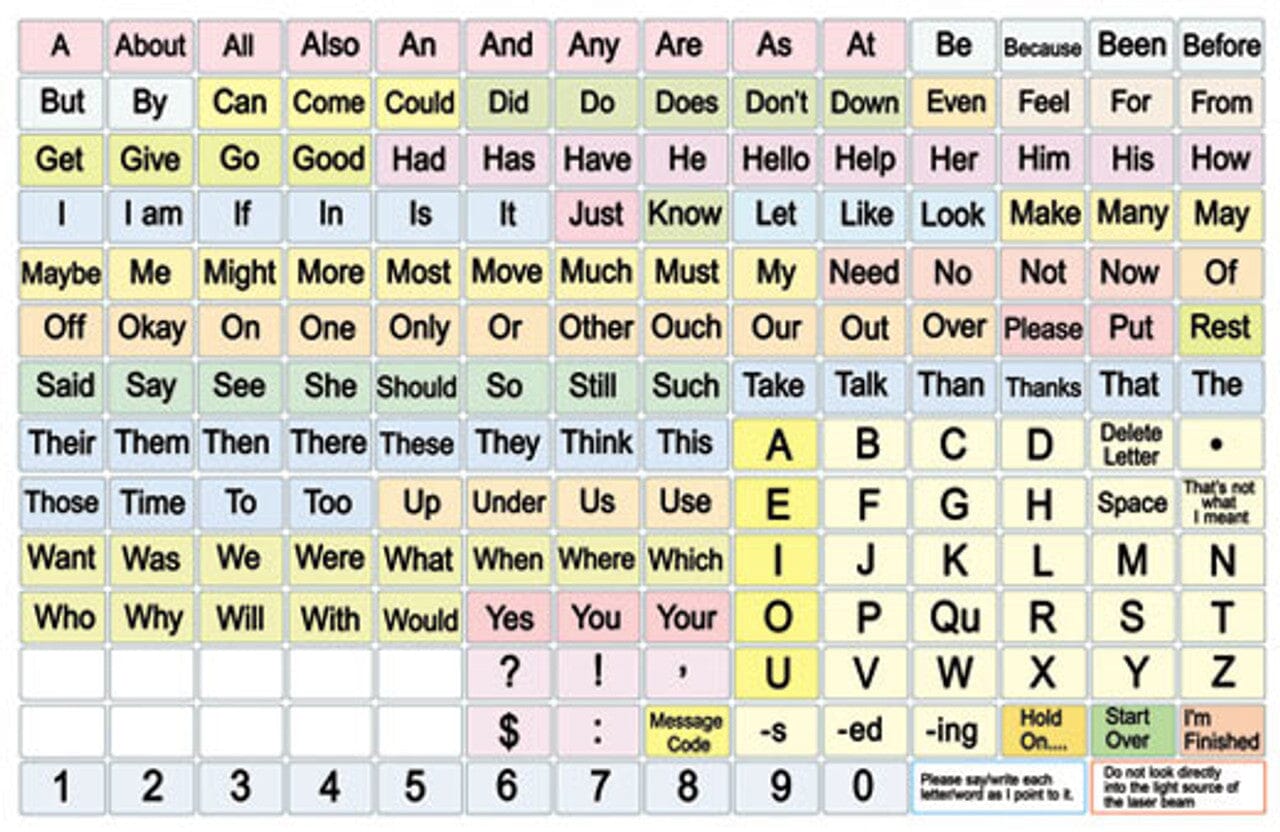
Task: Select the "Delete Letter" key
Action: click(1131, 445)
